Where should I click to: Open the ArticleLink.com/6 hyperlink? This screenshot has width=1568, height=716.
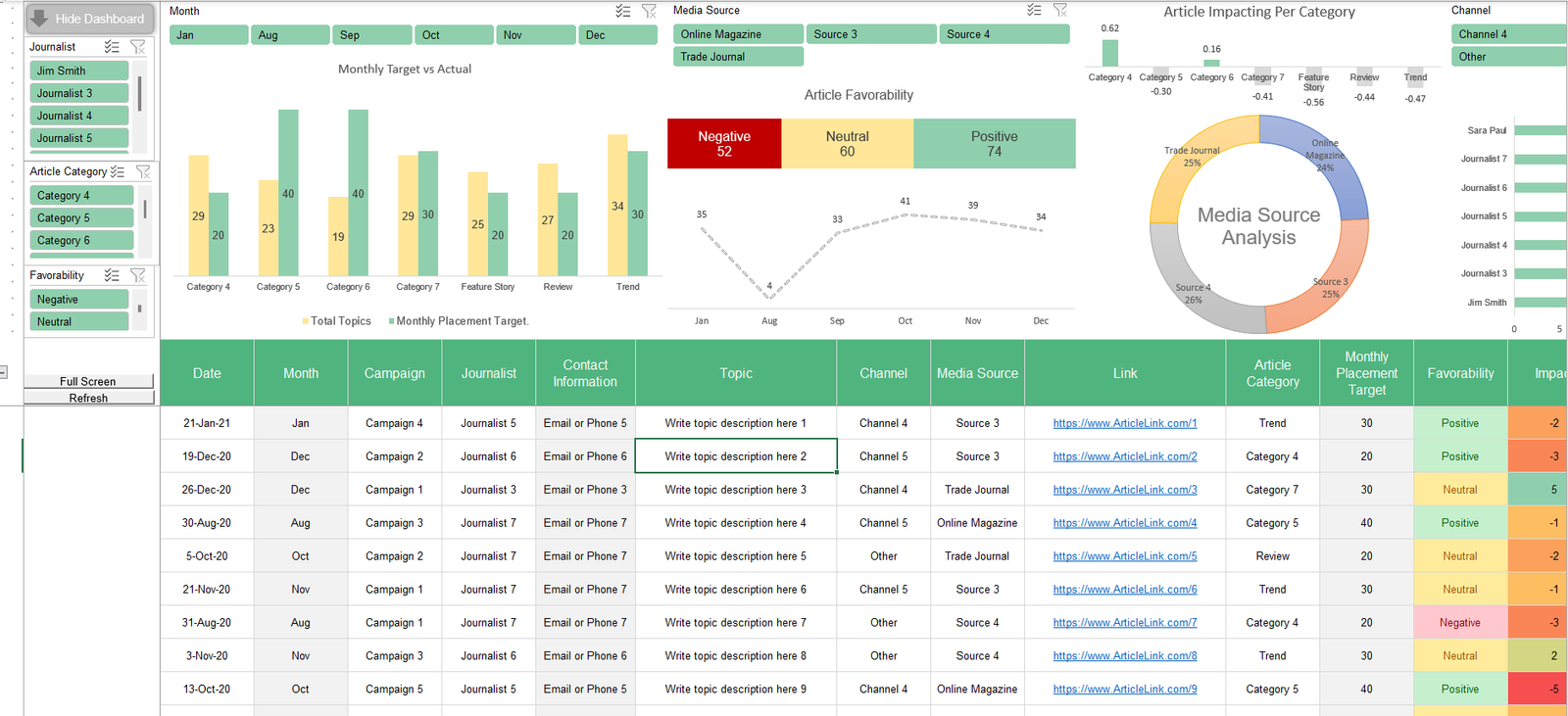[1125, 590]
